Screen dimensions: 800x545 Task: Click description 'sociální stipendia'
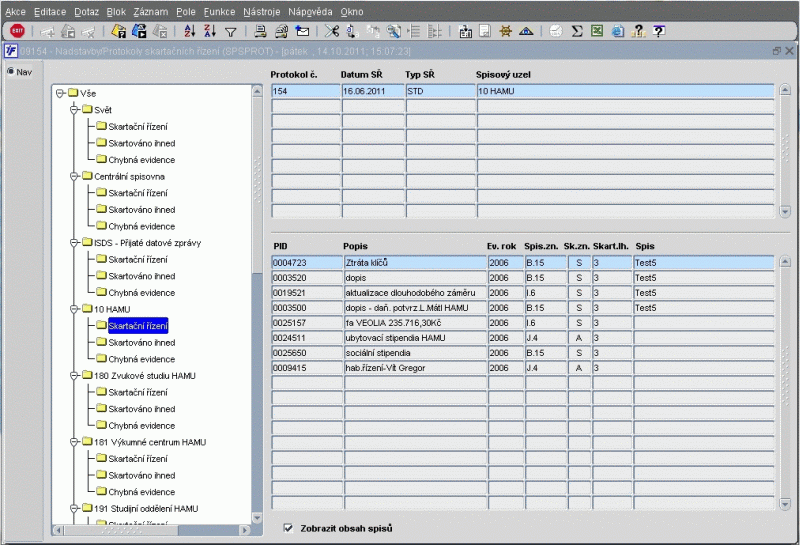(415, 353)
